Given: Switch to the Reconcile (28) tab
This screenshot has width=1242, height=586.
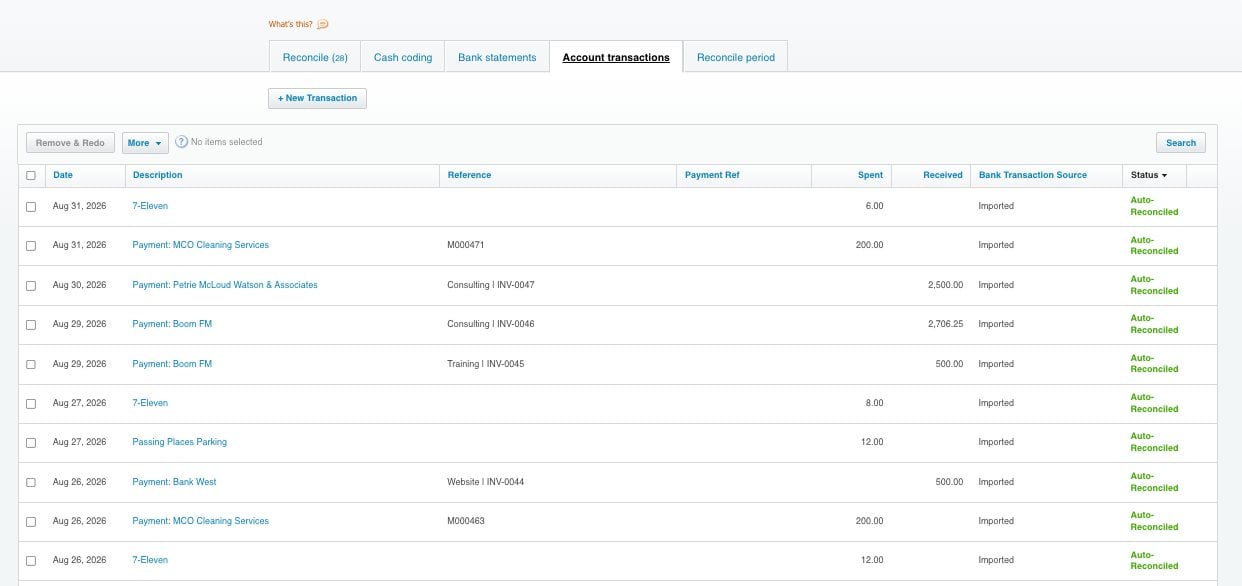Looking at the screenshot, I should (315, 58).
